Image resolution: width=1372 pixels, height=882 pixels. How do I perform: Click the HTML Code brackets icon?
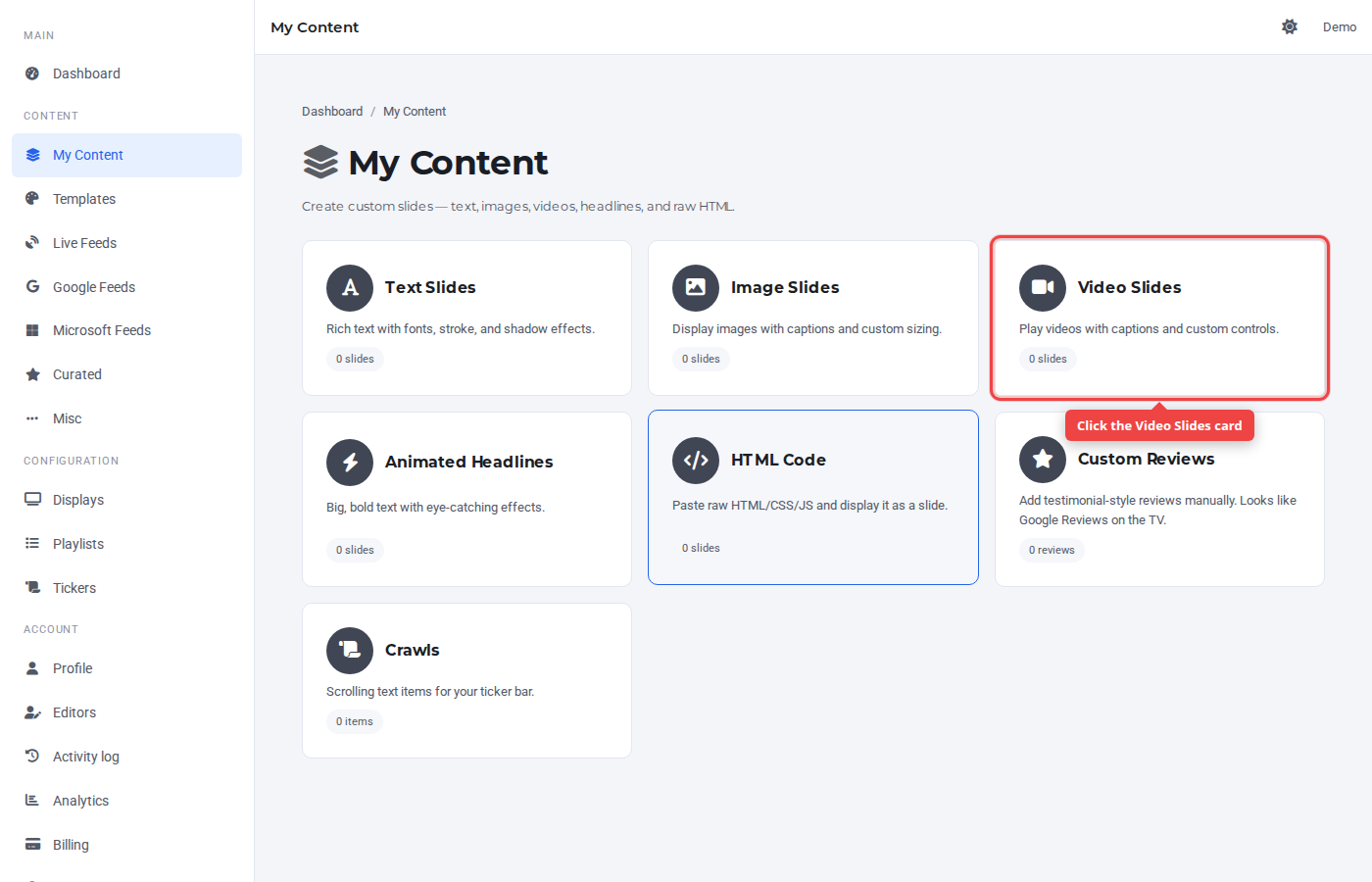696,461
